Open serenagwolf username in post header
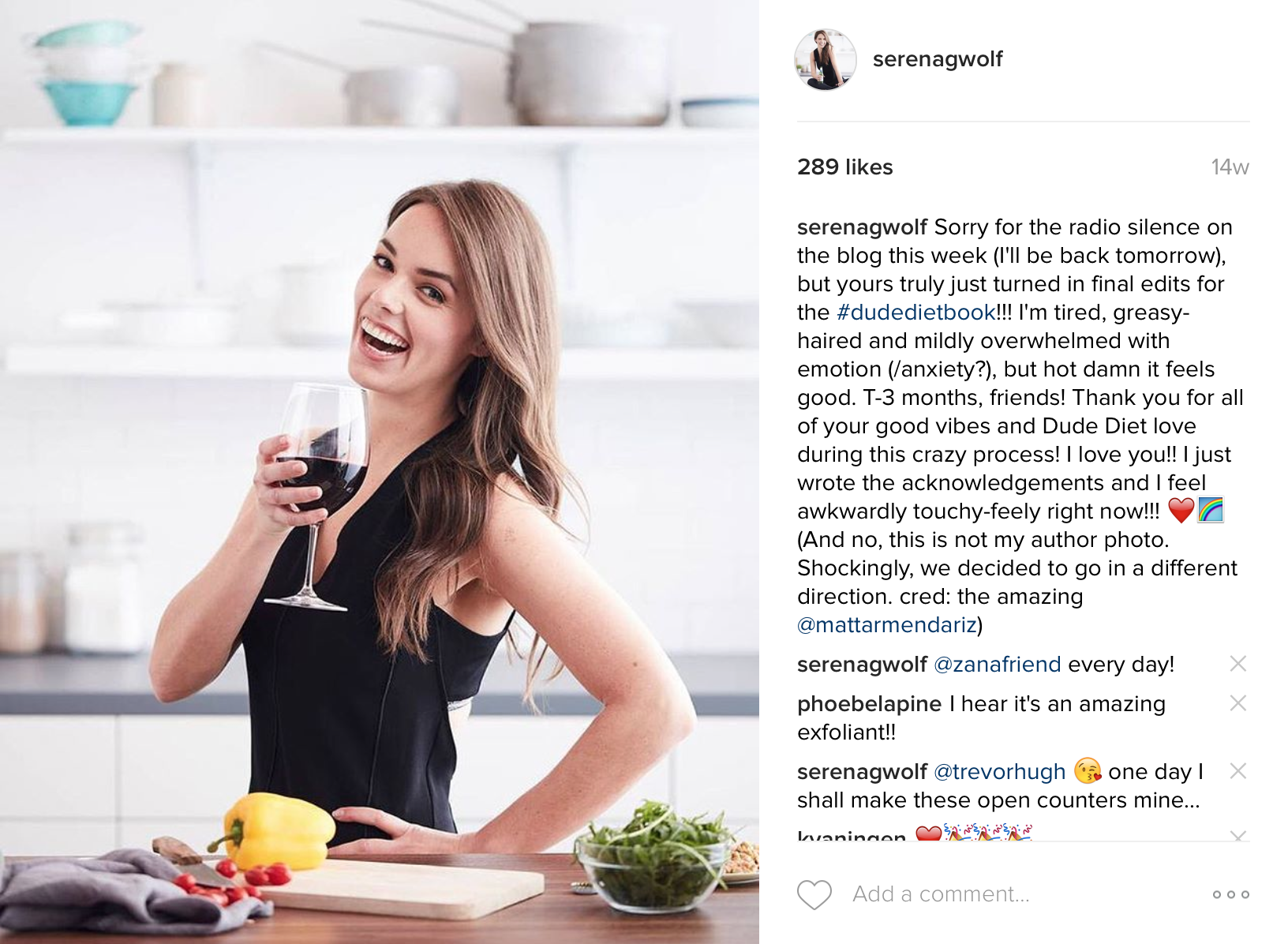Image resolution: width=1288 pixels, height=944 pixels. tap(938, 59)
